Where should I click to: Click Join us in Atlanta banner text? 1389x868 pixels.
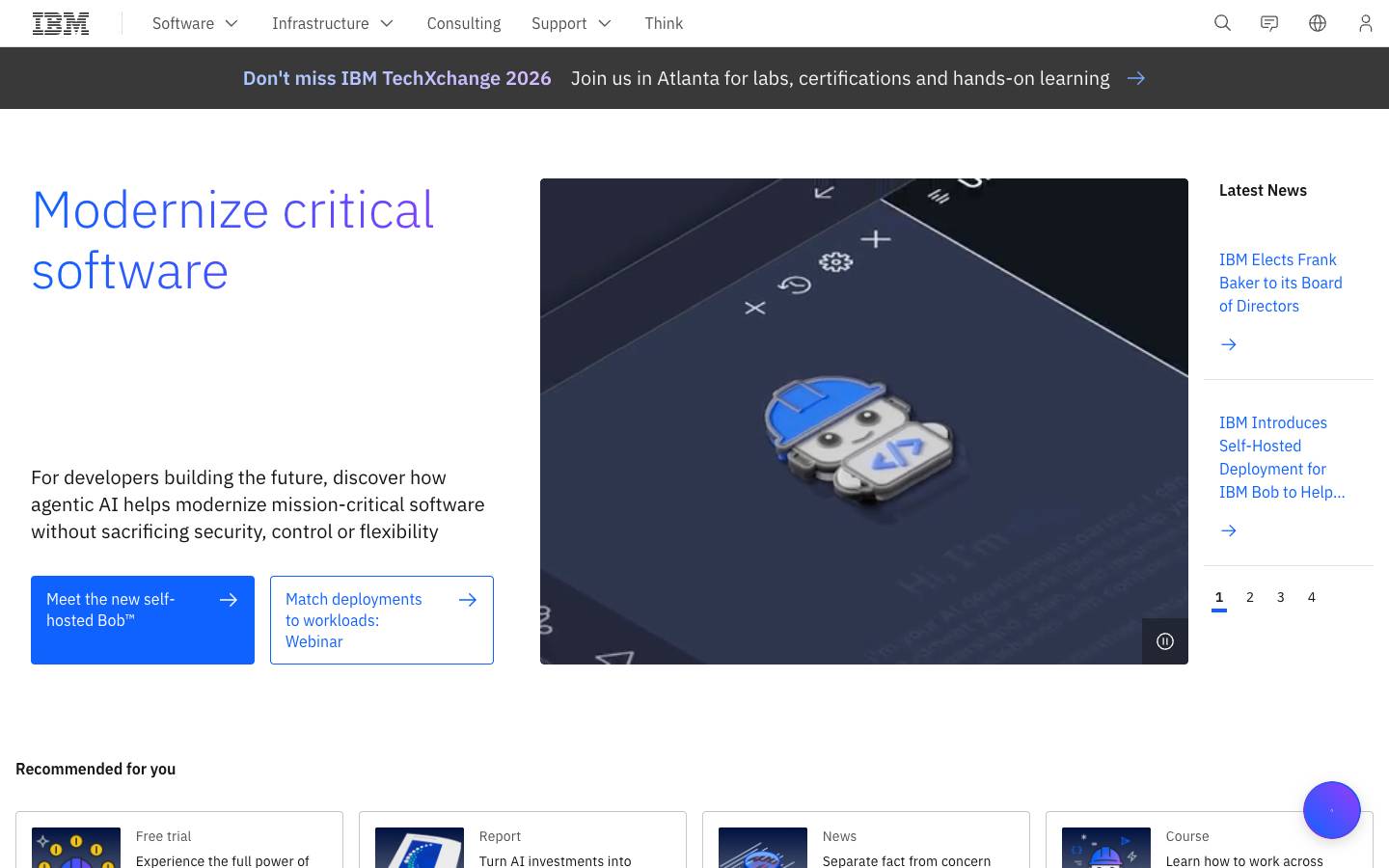click(x=840, y=78)
